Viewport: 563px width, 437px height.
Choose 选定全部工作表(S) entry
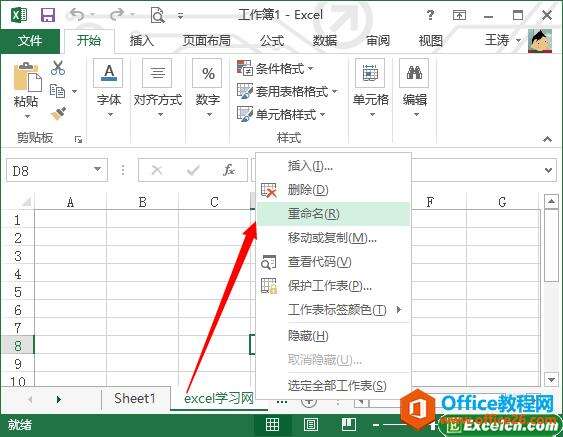tap(334, 386)
